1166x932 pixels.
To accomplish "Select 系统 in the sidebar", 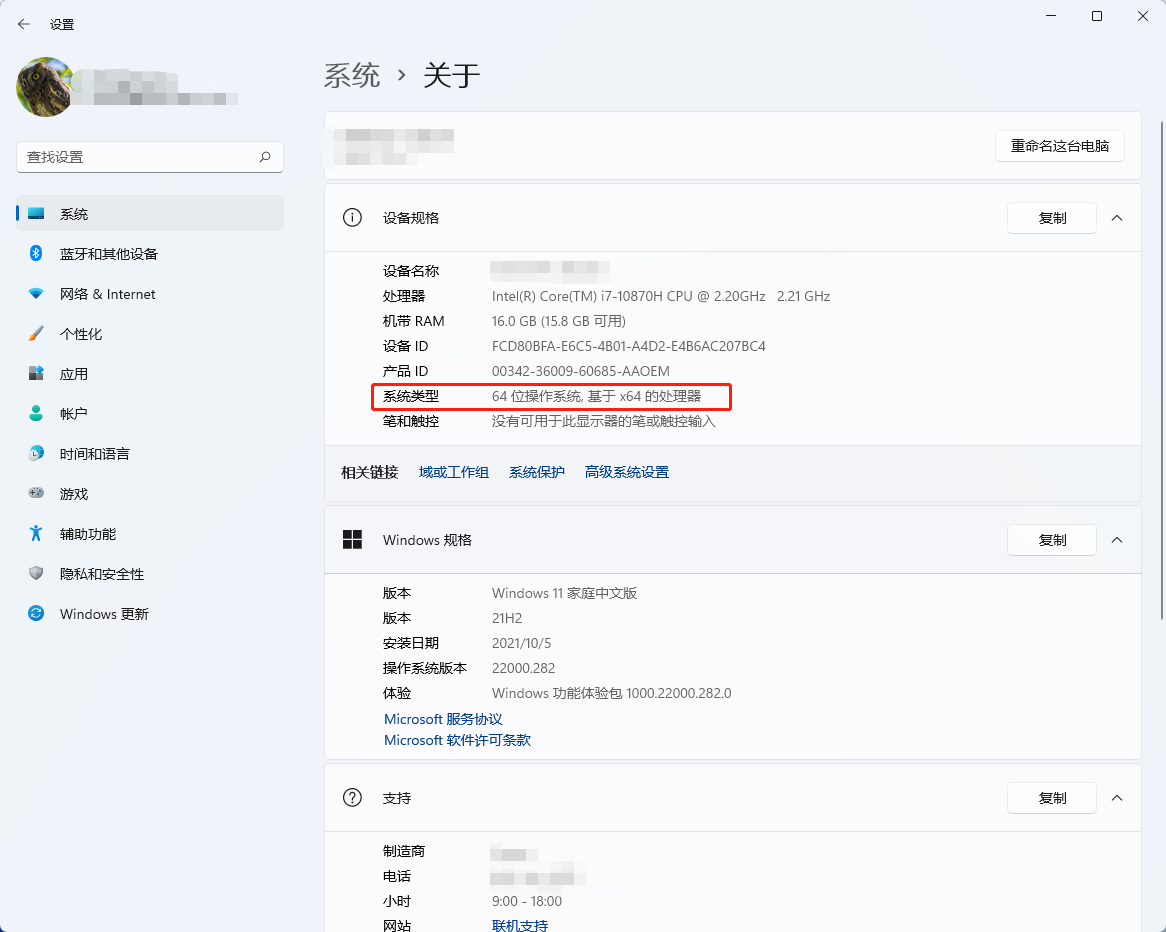I will click(x=149, y=213).
